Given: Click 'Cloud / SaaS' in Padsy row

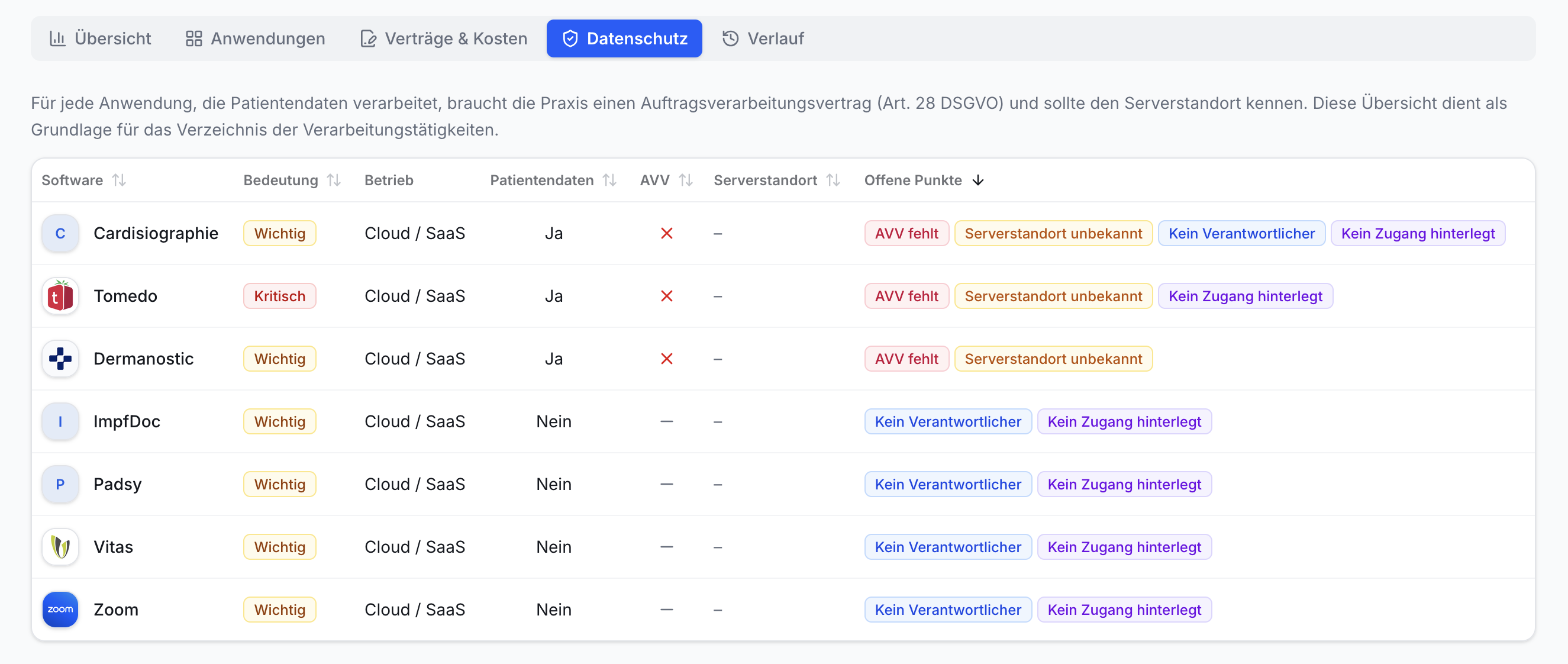Looking at the screenshot, I should 415,484.
